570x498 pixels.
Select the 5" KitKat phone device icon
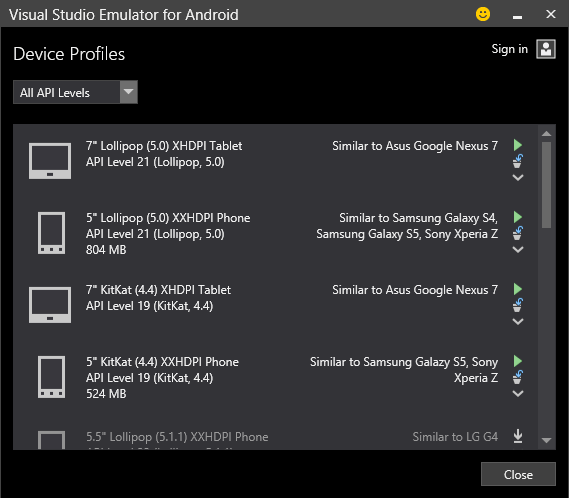[x=52, y=377]
